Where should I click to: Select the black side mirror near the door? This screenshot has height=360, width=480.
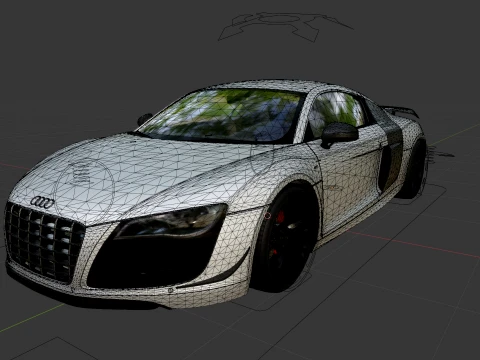pyautogui.click(x=339, y=134)
